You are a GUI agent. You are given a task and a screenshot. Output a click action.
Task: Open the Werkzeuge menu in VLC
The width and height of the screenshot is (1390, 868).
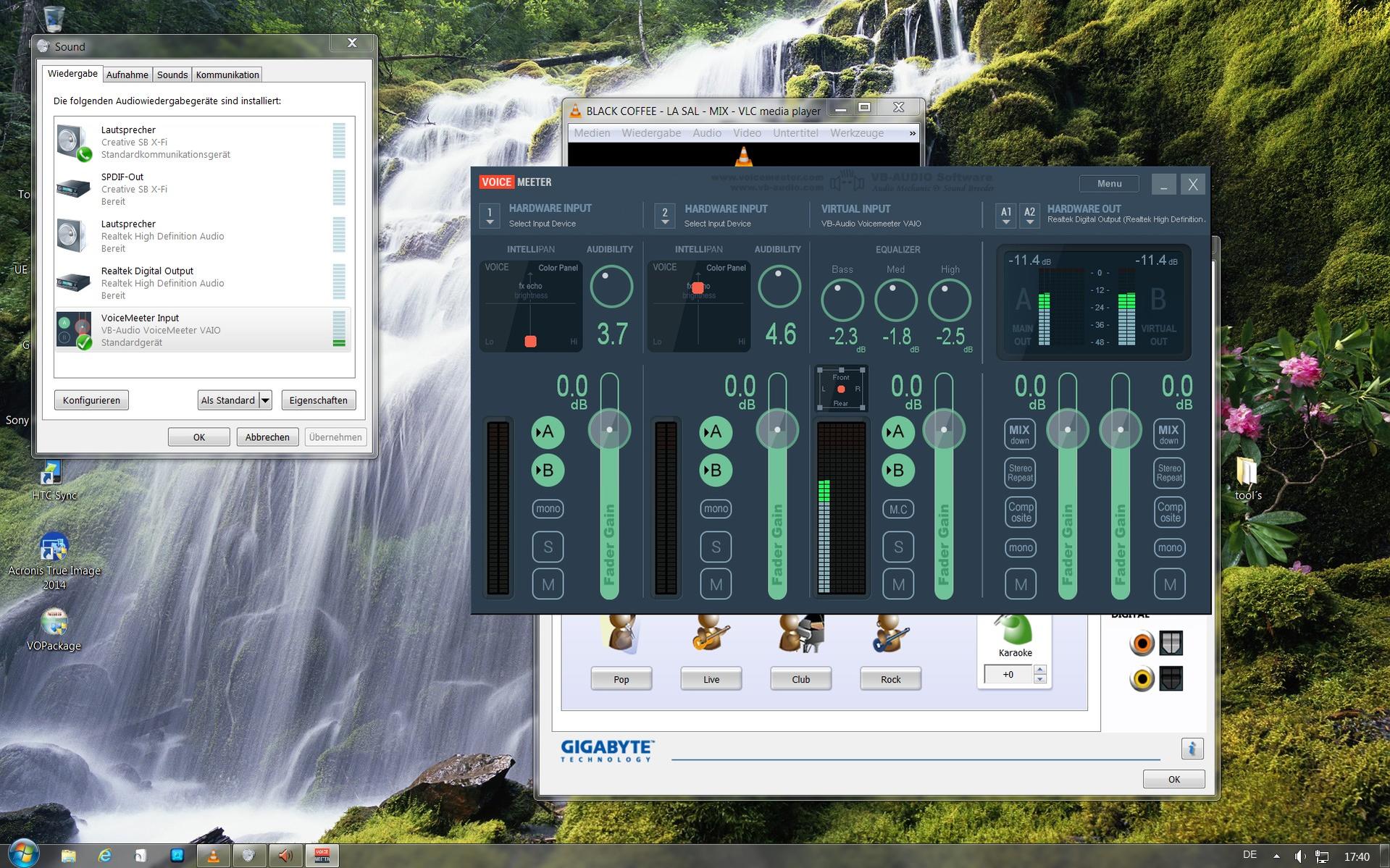pos(857,133)
